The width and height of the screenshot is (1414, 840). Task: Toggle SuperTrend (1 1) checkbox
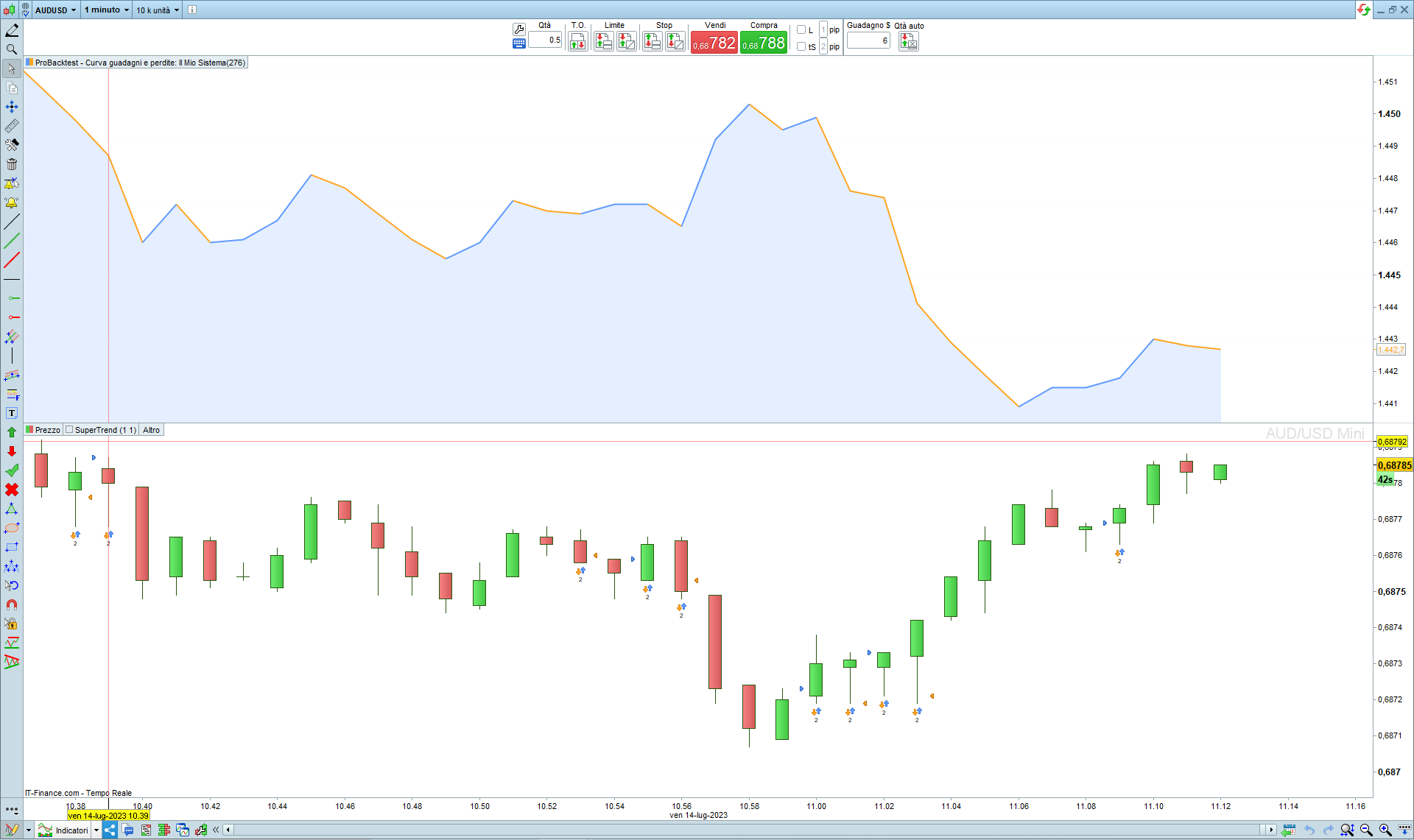[70, 430]
